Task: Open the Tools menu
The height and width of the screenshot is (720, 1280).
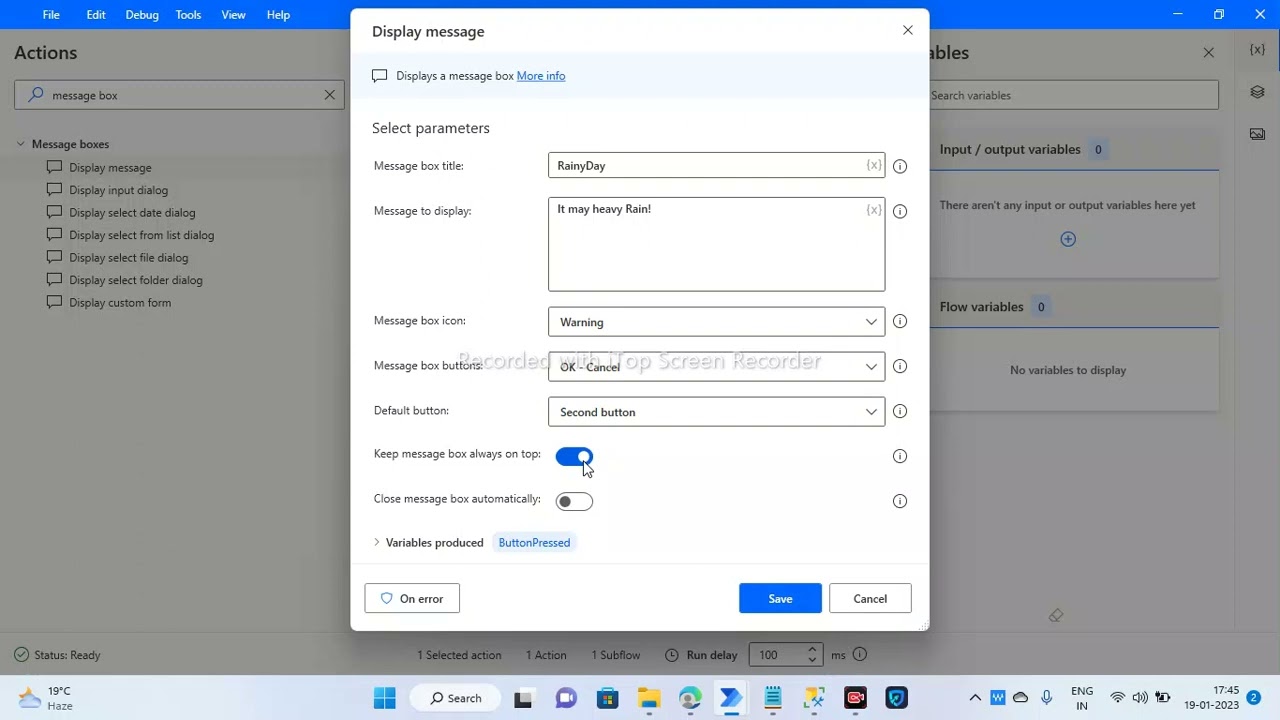Action: click(188, 15)
